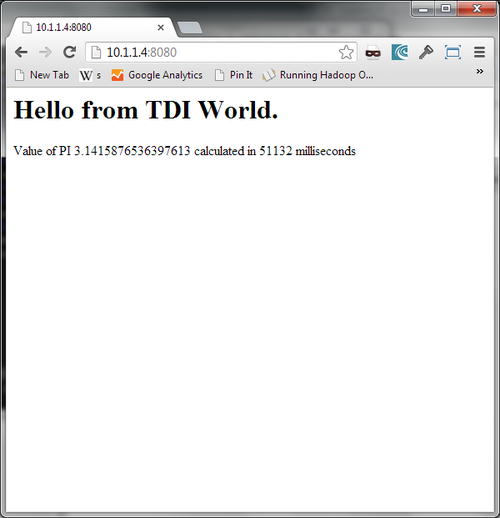Close the 10.1.1.4:8080 tab
Screen dimensions: 500x518
[x=161, y=28]
